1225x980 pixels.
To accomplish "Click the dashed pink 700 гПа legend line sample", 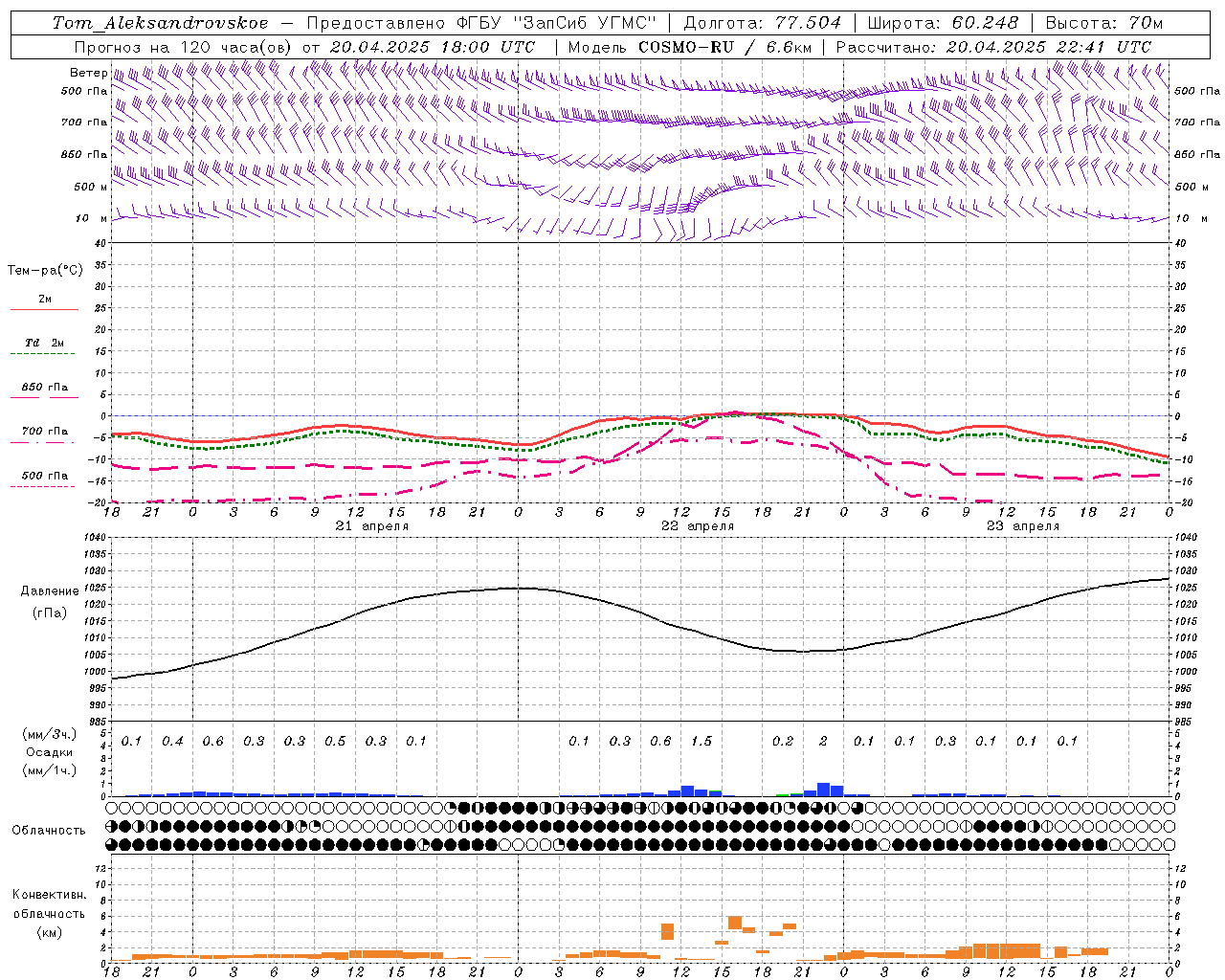I will click(42, 442).
